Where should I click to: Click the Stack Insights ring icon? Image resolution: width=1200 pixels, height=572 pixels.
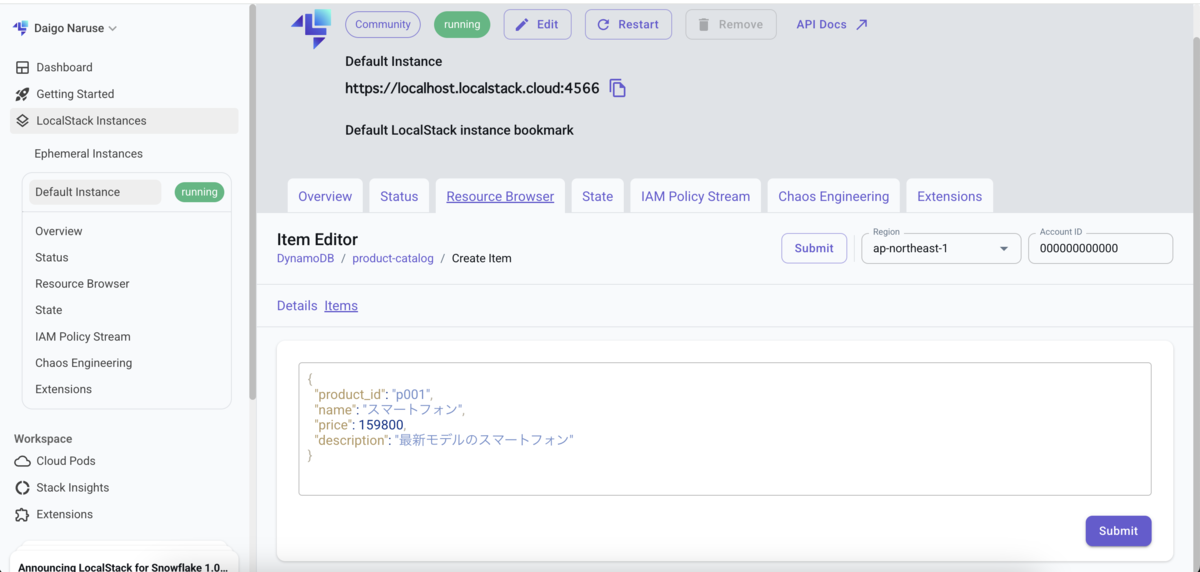[22, 488]
